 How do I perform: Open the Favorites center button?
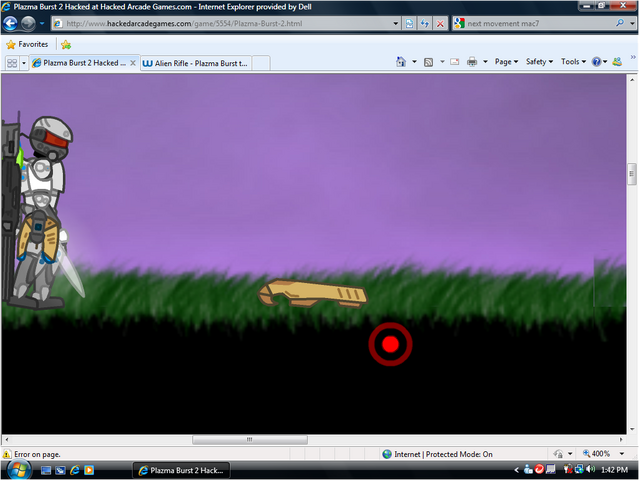click(27, 44)
